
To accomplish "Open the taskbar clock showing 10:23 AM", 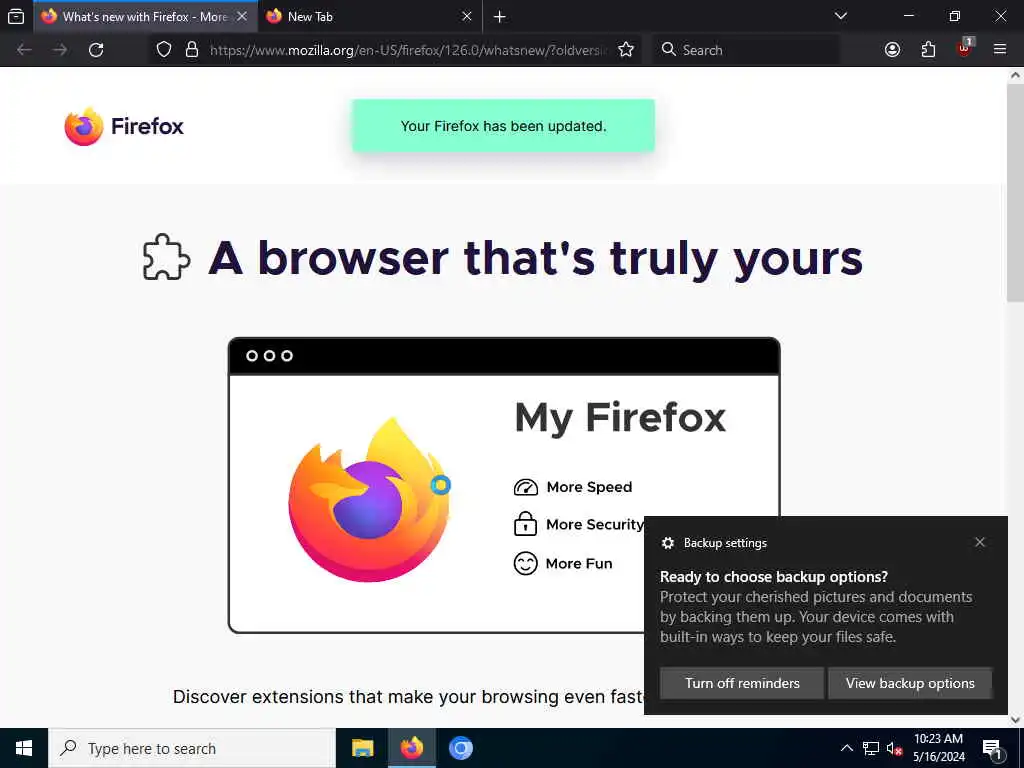I will (x=938, y=748).
